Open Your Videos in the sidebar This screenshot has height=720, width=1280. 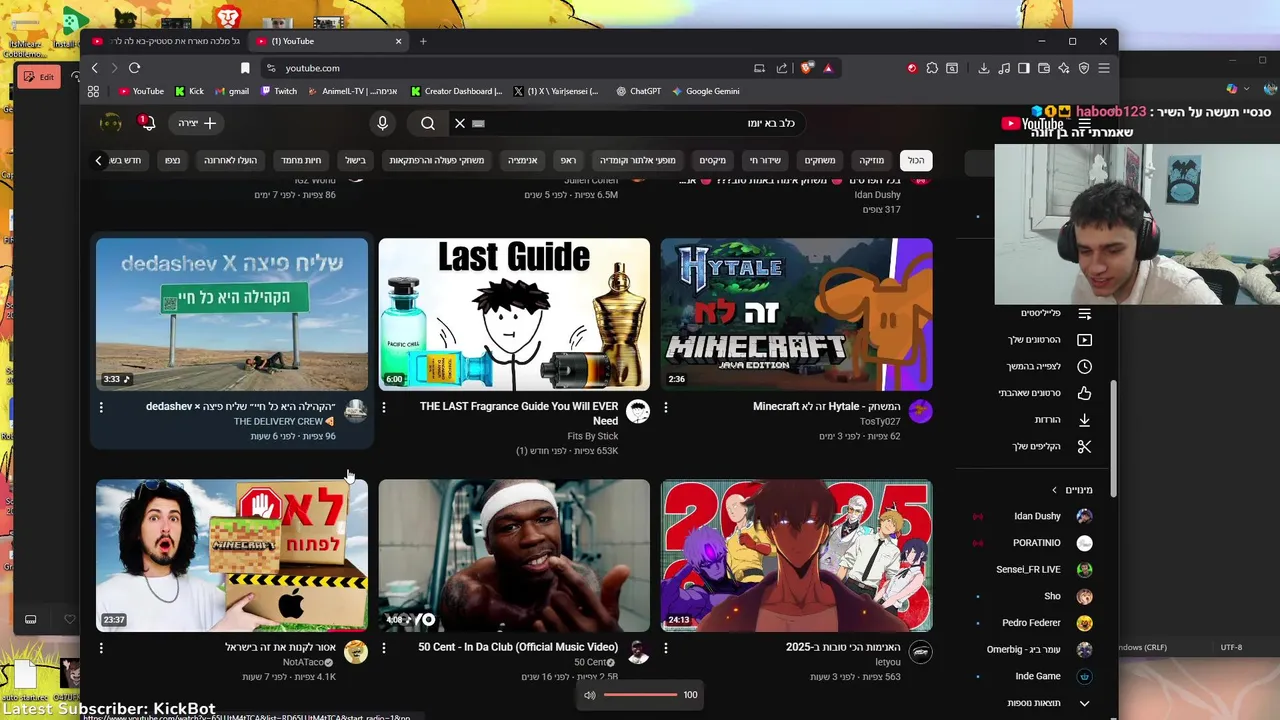click(1048, 340)
